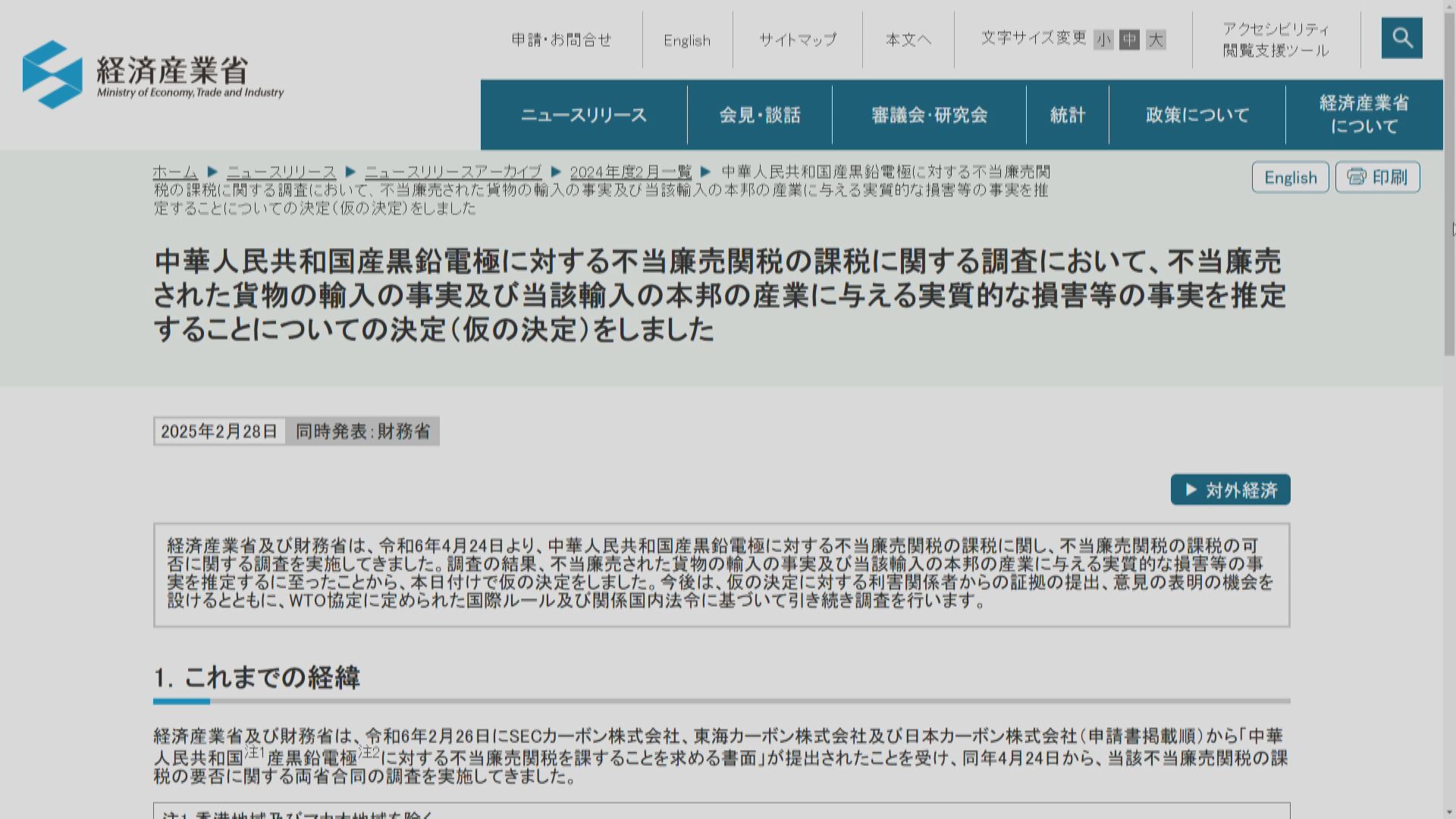Viewport: 1456px width, 819px height.
Task: Click the ホーム breadcrumb link
Action: click(x=174, y=172)
